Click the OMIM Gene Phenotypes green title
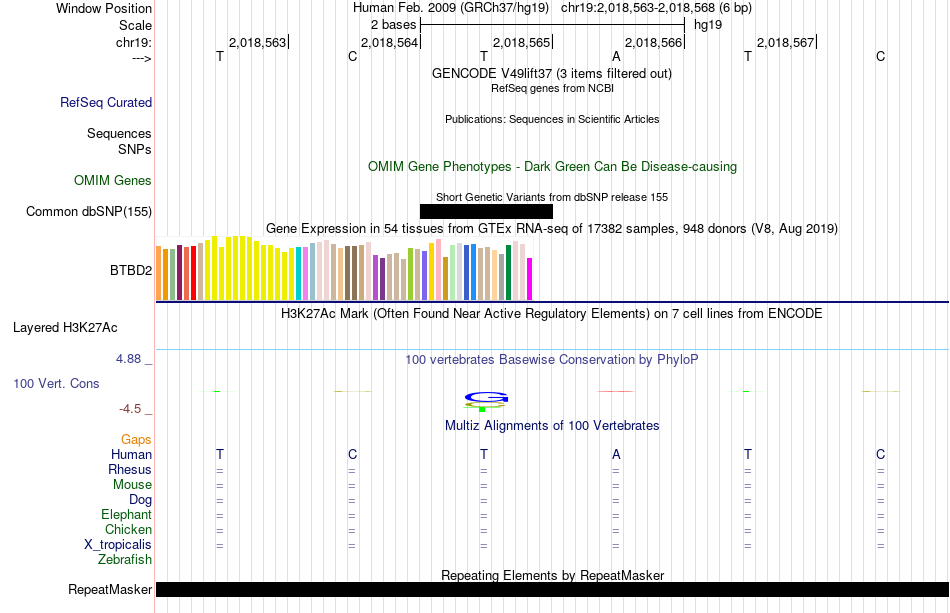 553,167
